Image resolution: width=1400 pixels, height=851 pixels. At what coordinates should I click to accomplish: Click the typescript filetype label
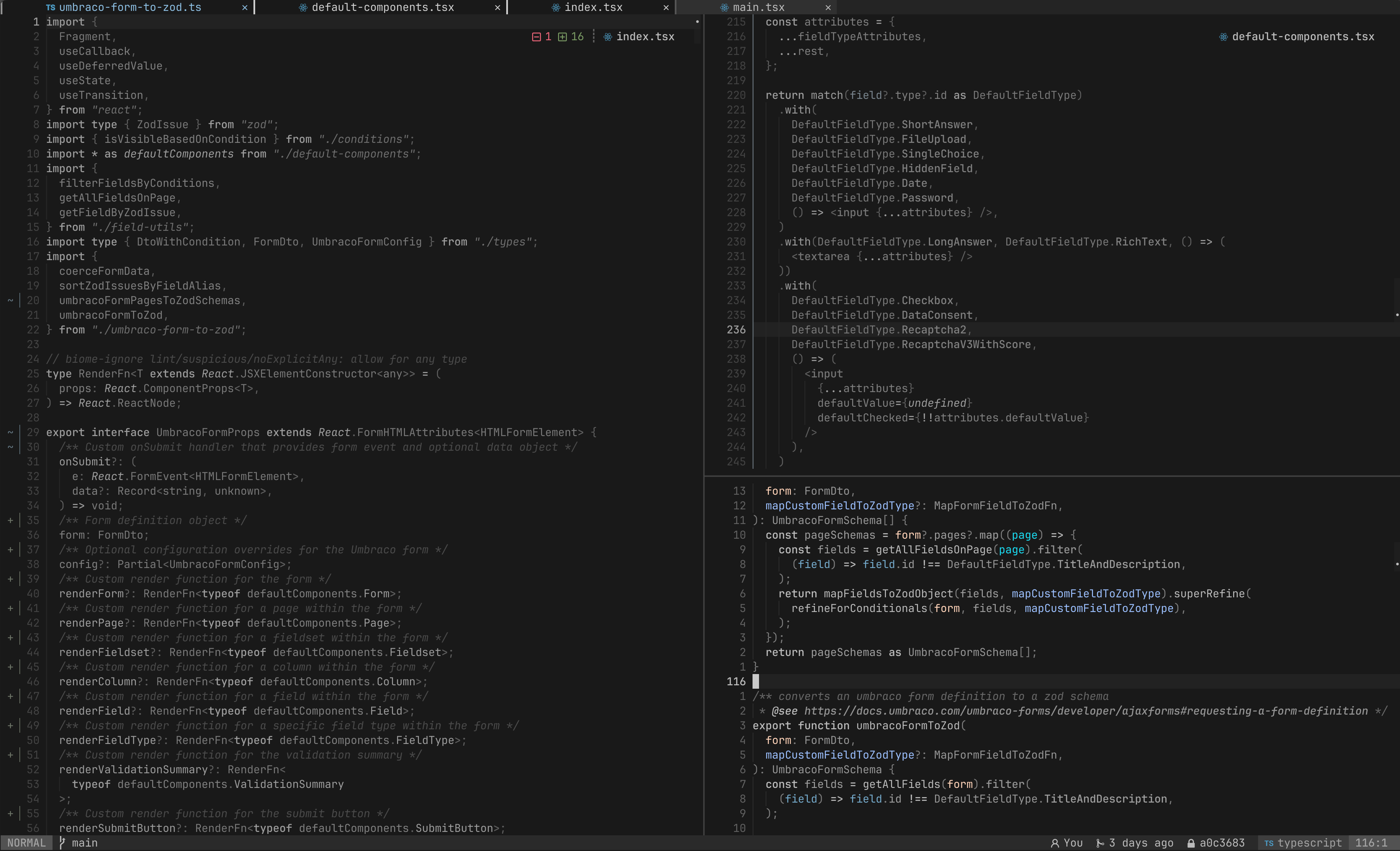pyautogui.click(x=1309, y=843)
